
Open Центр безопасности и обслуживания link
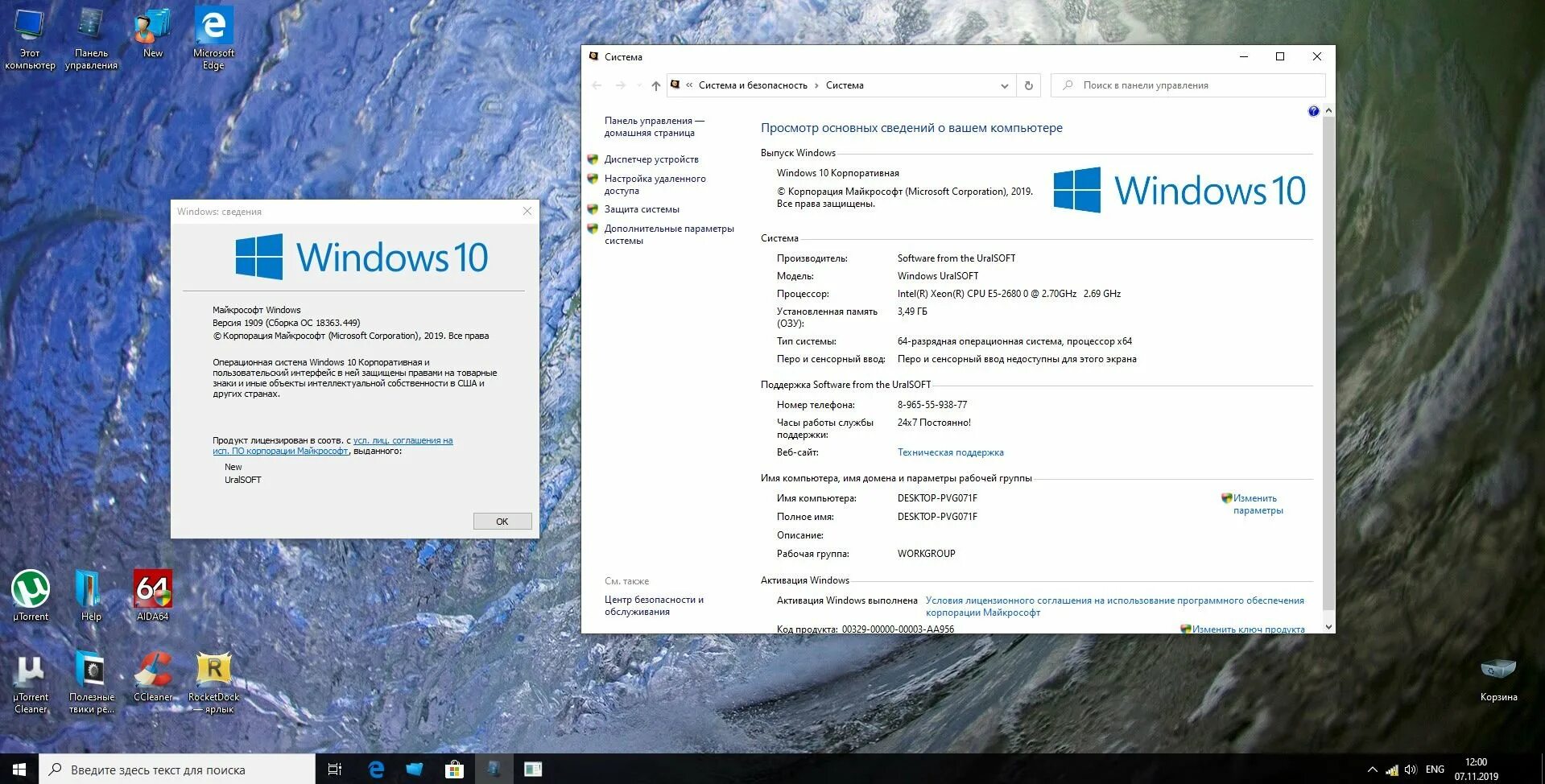pos(654,606)
